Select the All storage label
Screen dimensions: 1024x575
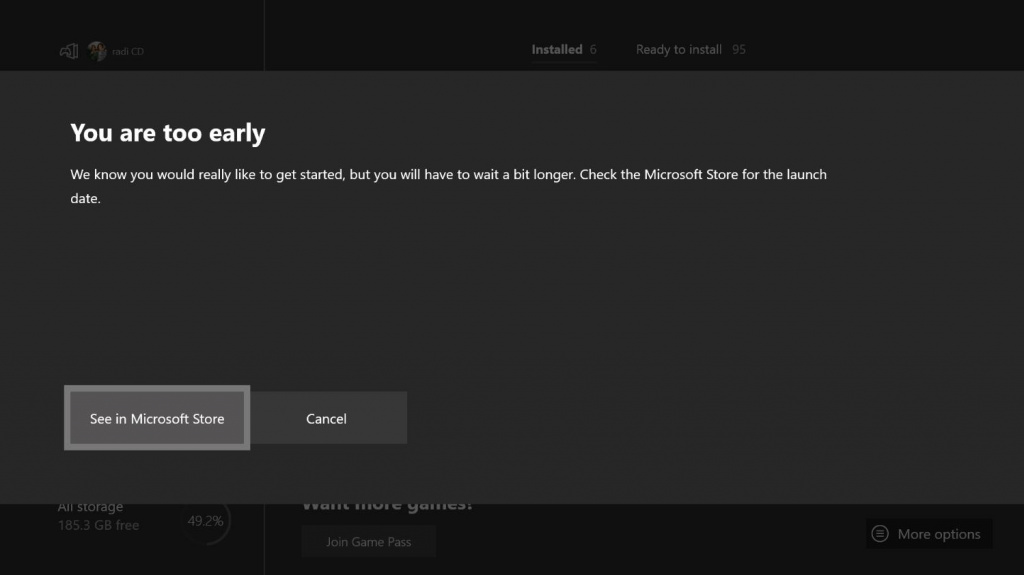[90, 507]
